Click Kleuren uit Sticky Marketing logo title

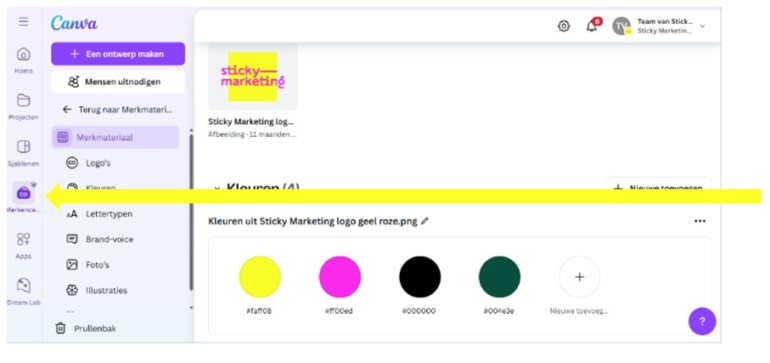pyautogui.click(x=313, y=221)
